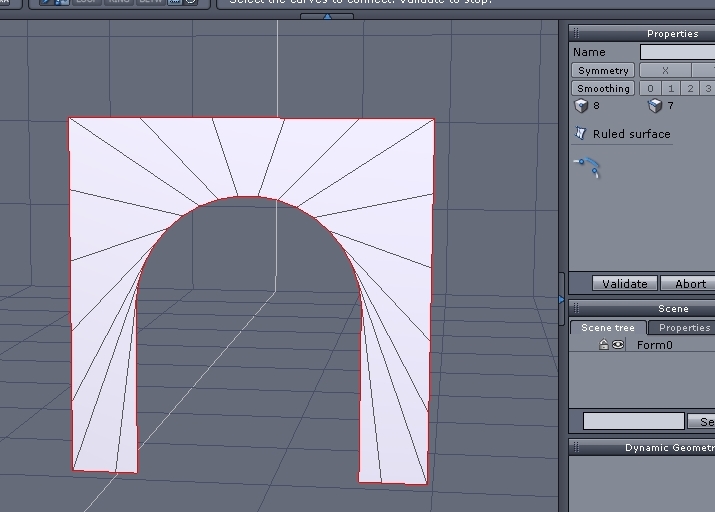Set smoothing level to 0

click(651, 88)
